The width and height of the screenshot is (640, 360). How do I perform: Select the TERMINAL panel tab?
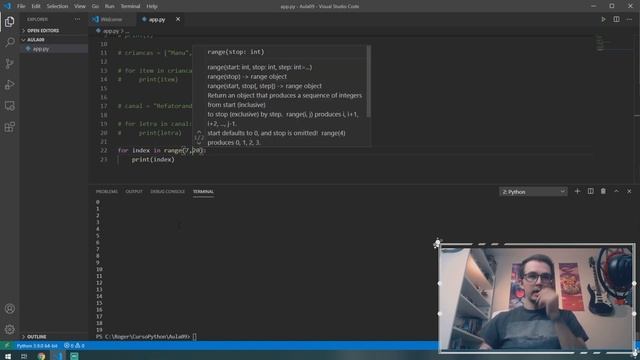click(203, 191)
